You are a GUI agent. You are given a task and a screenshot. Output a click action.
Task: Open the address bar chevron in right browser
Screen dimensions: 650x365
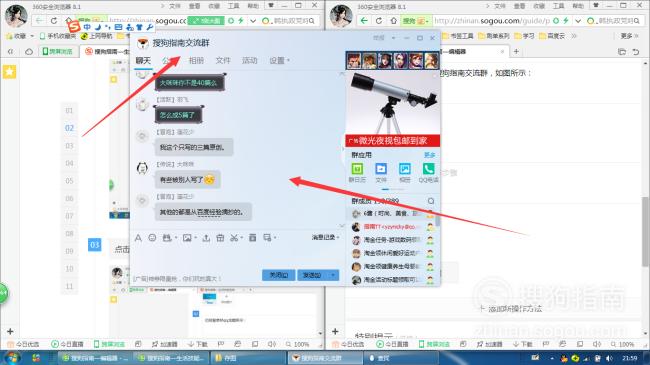click(577, 20)
